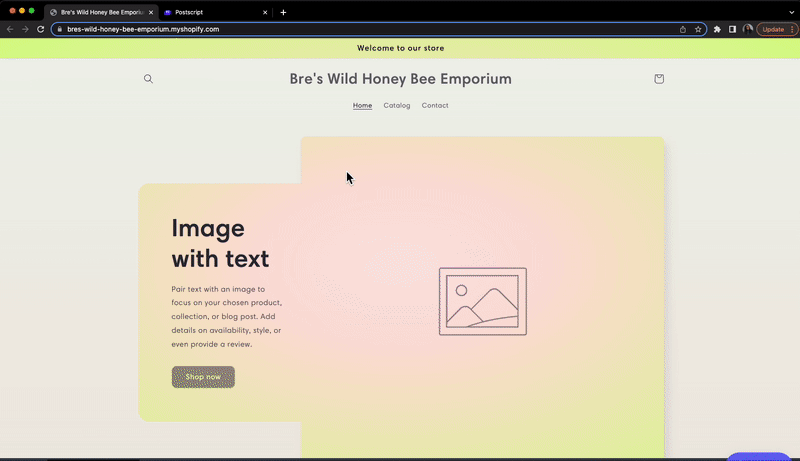The image size is (800, 461).
Task: Open the Chrome profile avatar
Action: pos(747,29)
